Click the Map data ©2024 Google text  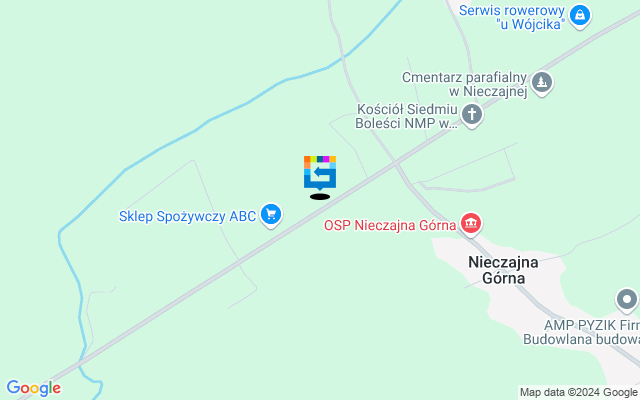[578, 393]
